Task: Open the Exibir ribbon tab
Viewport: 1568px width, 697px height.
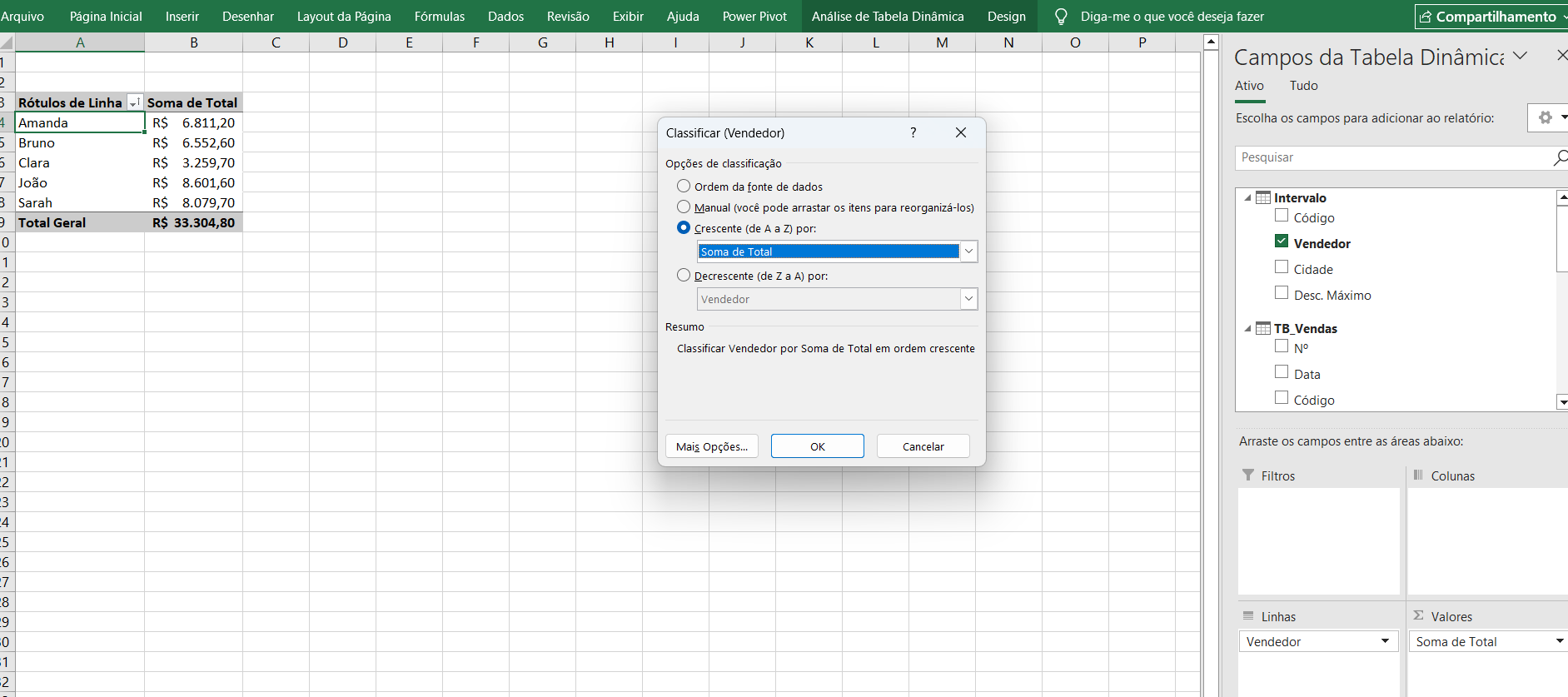Action: 628,17
